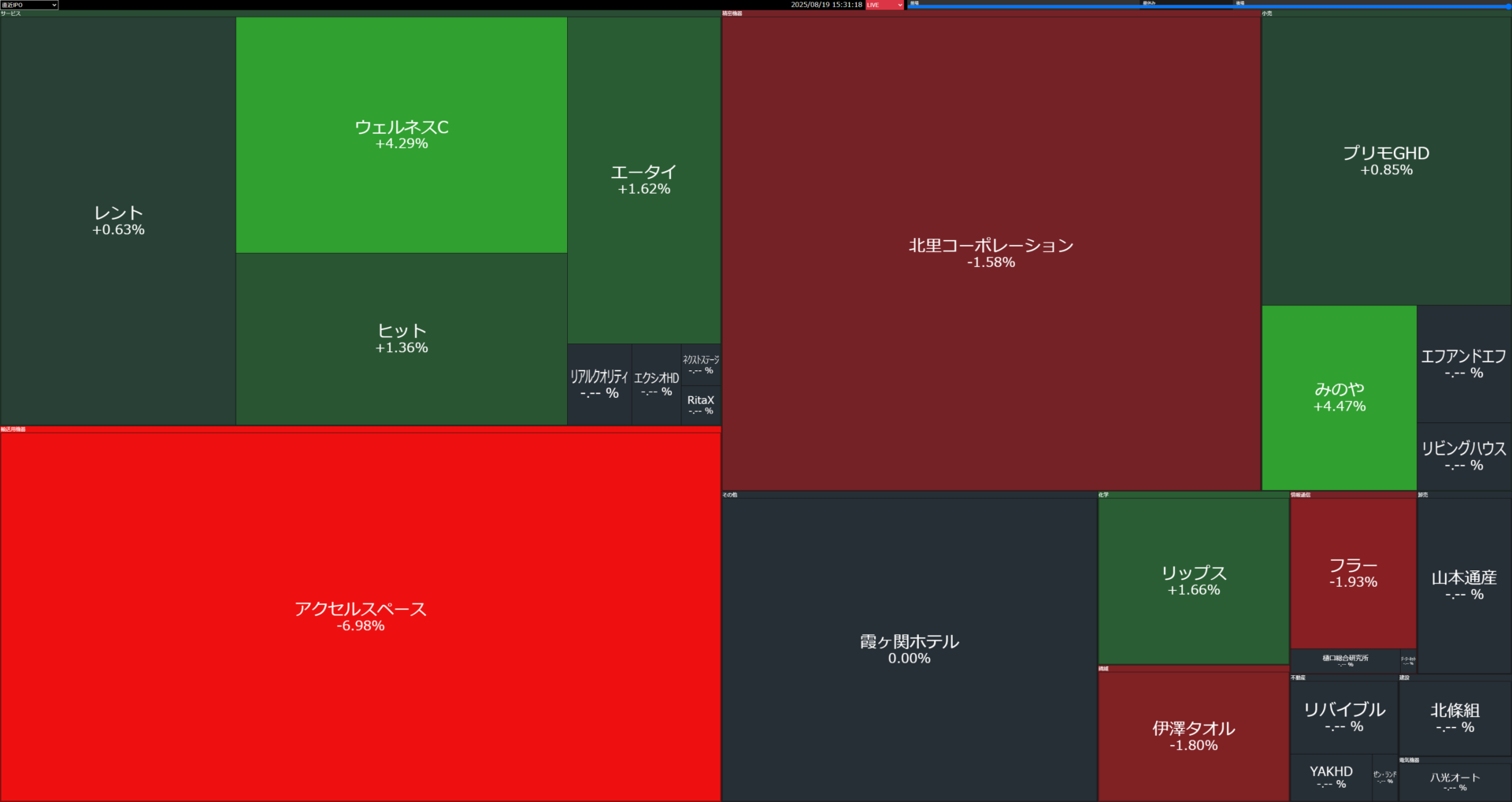Click the その他 sector header label
The height and width of the screenshot is (802, 1512).
pos(730,495)
